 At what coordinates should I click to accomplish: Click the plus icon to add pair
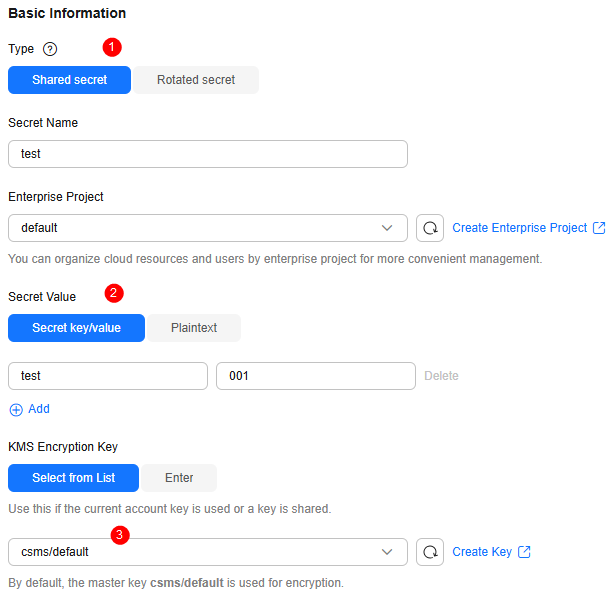[16, 409]
